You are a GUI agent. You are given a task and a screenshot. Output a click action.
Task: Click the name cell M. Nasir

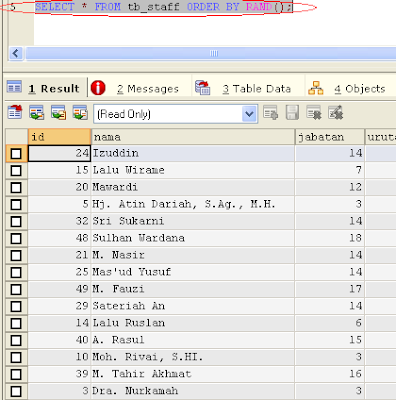[193, 255]
